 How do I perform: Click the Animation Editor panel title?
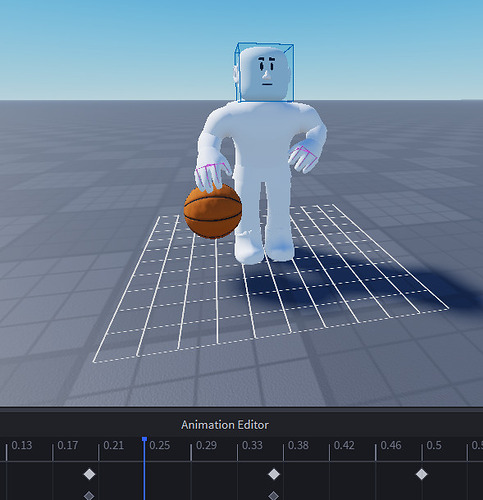225,425
